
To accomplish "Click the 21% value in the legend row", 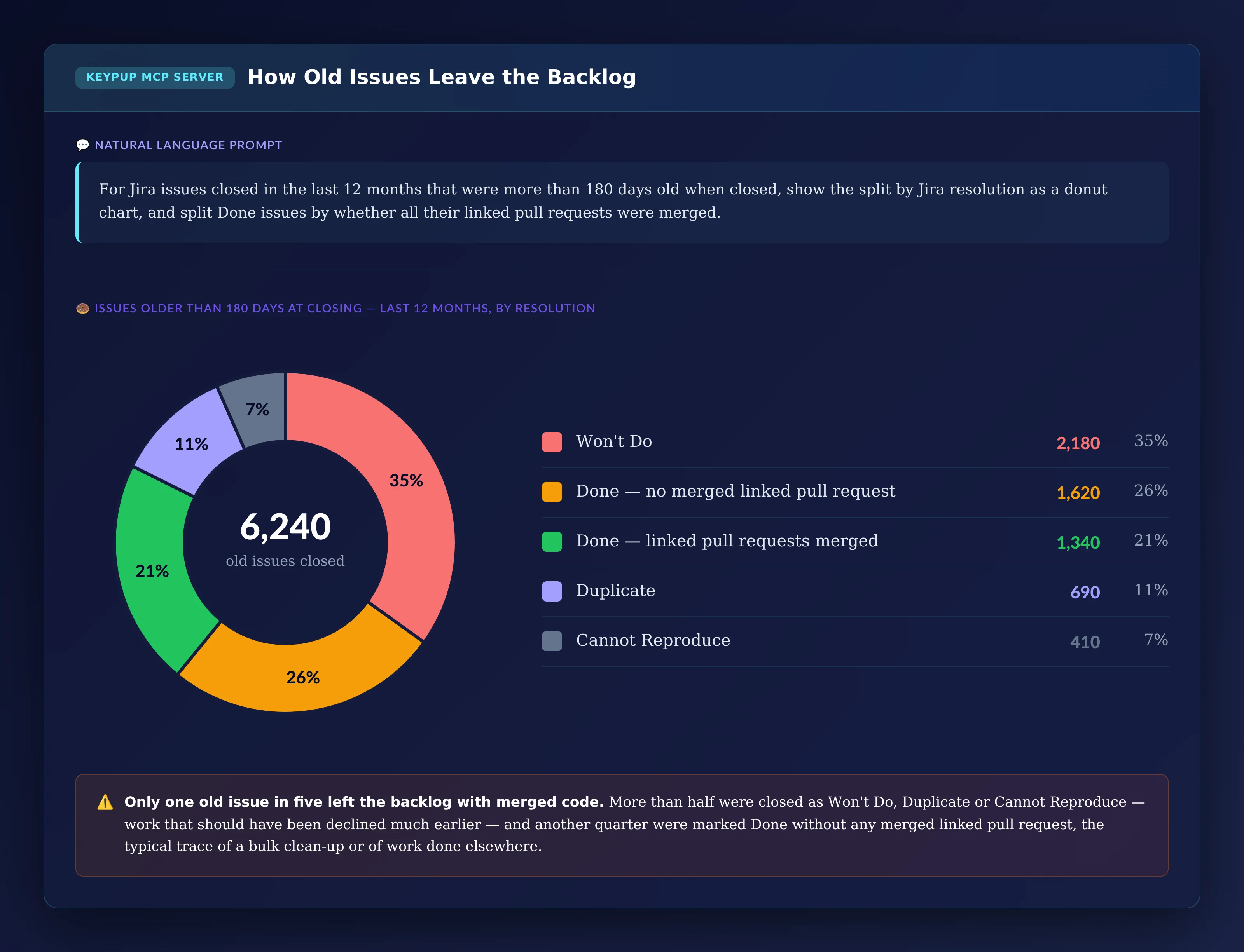I will pyautogui.click(x=1151, y=541).
